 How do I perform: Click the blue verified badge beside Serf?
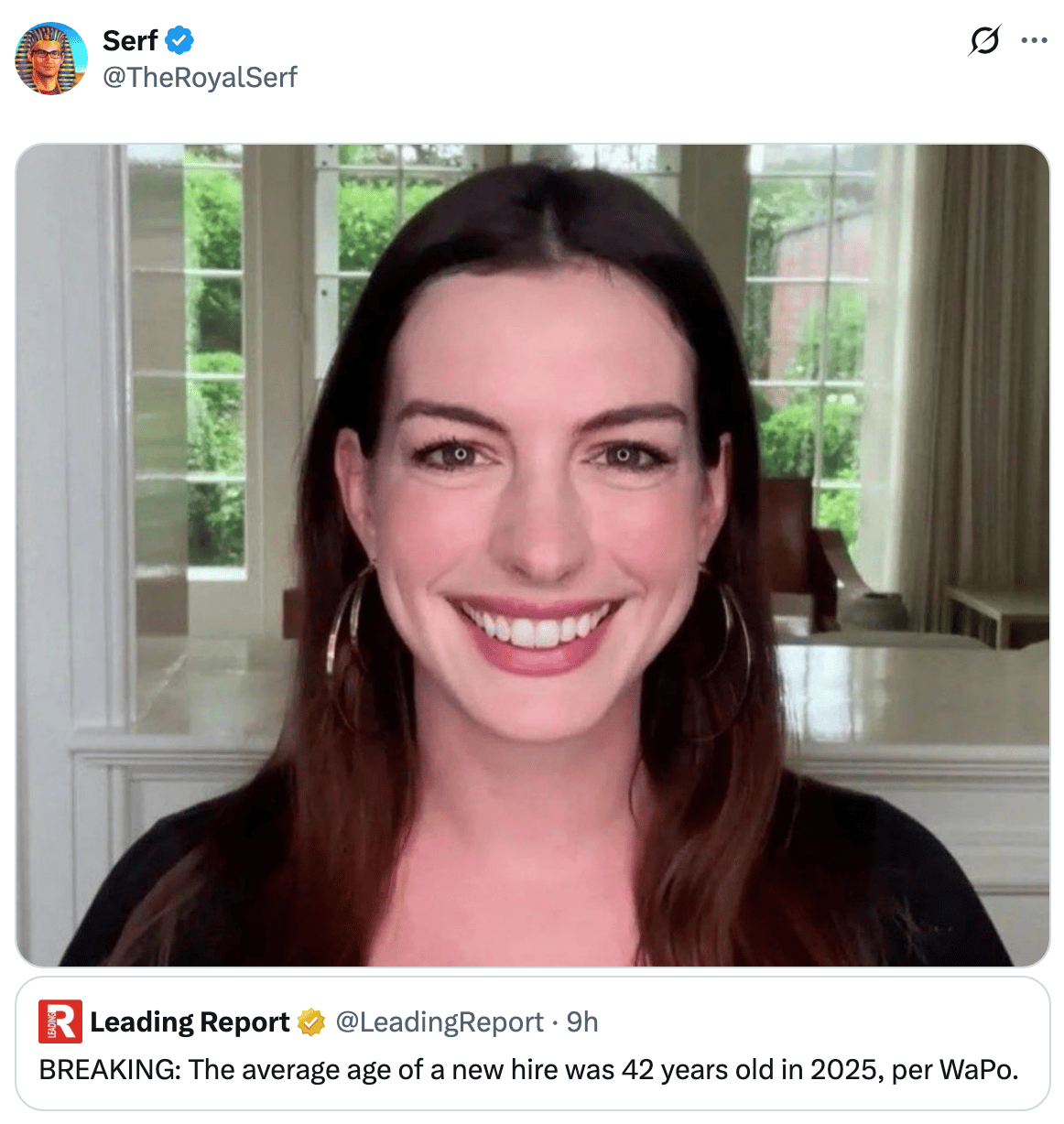[179, 40]
